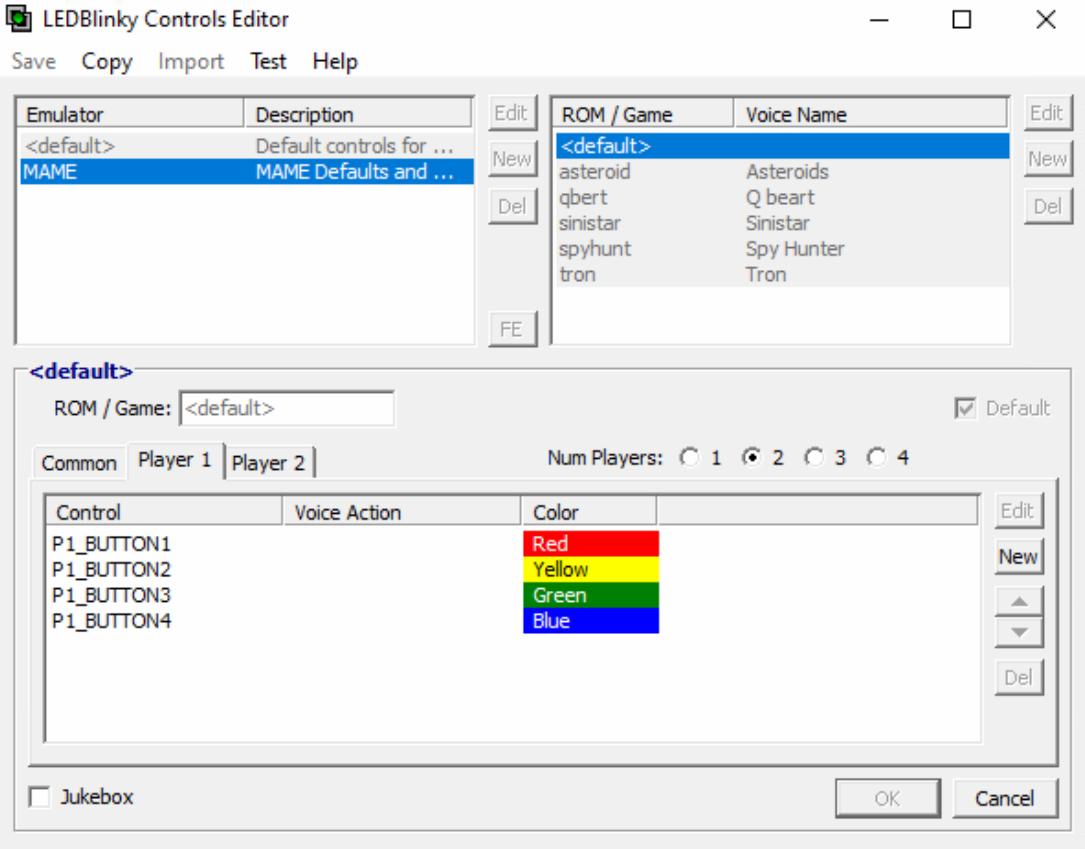Select the <default> emulator row
The width and height of the screenshot is (1085, 849).
pyautogui.click(x=246, y=146)
